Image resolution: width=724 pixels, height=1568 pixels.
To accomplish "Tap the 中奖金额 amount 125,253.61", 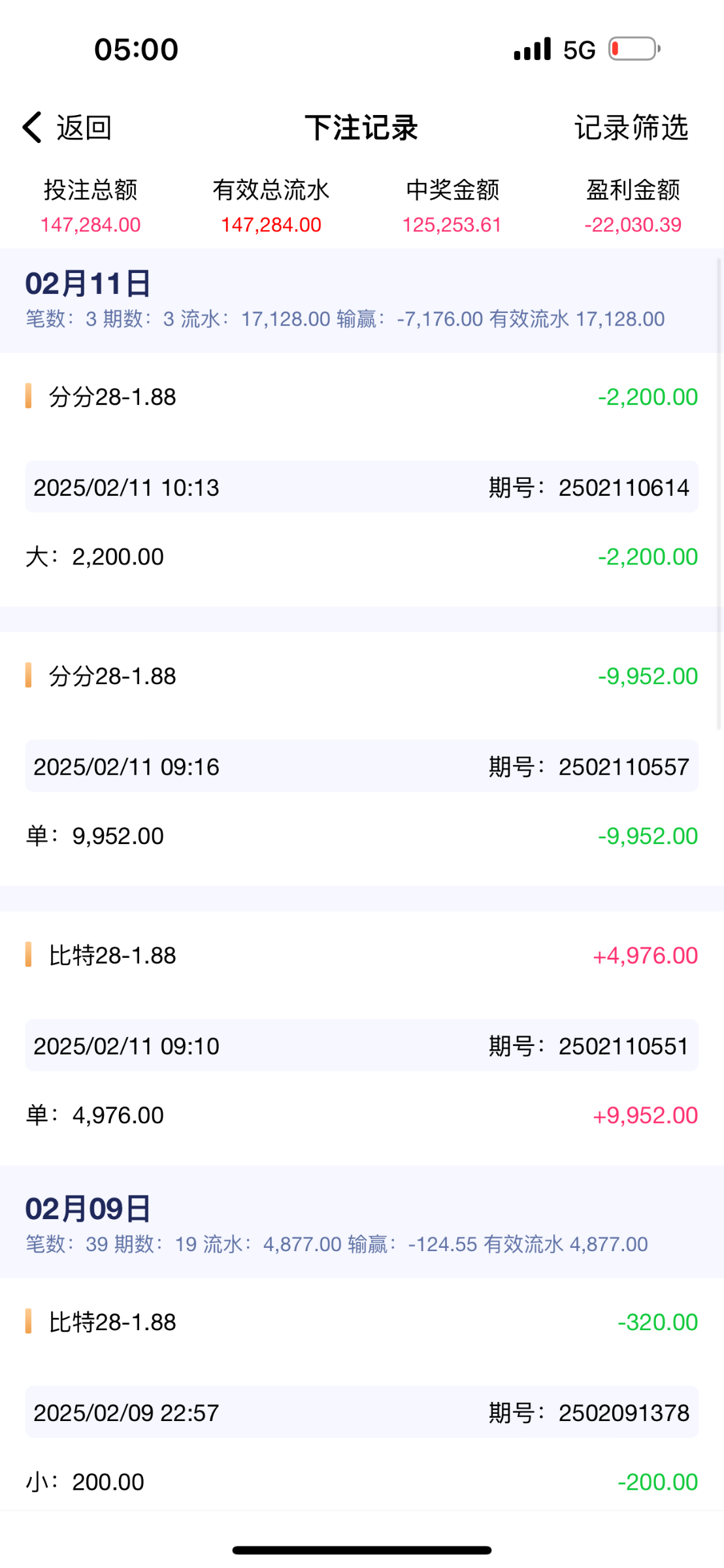I will (452, 225).
